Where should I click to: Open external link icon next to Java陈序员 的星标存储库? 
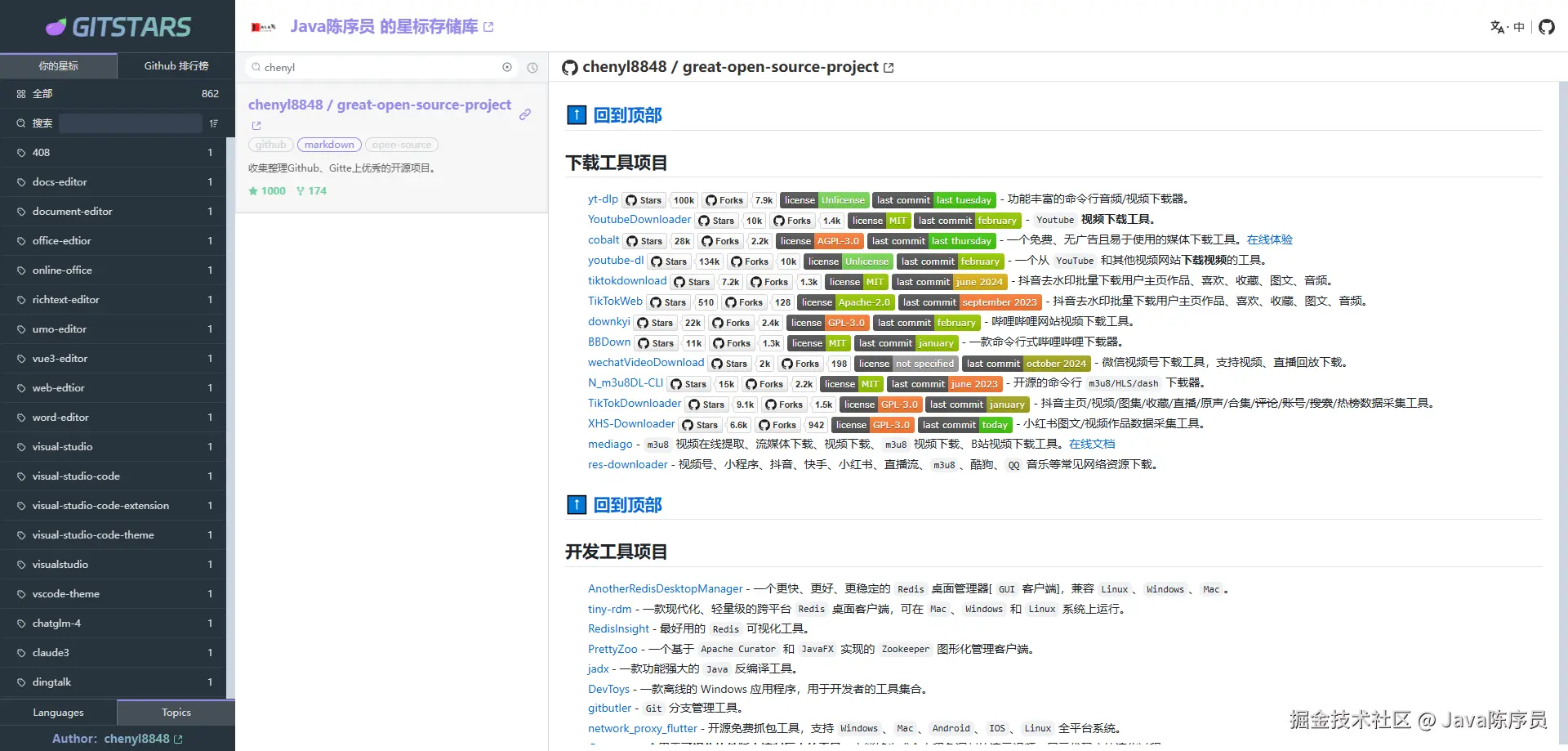click(x=488, y=27)
